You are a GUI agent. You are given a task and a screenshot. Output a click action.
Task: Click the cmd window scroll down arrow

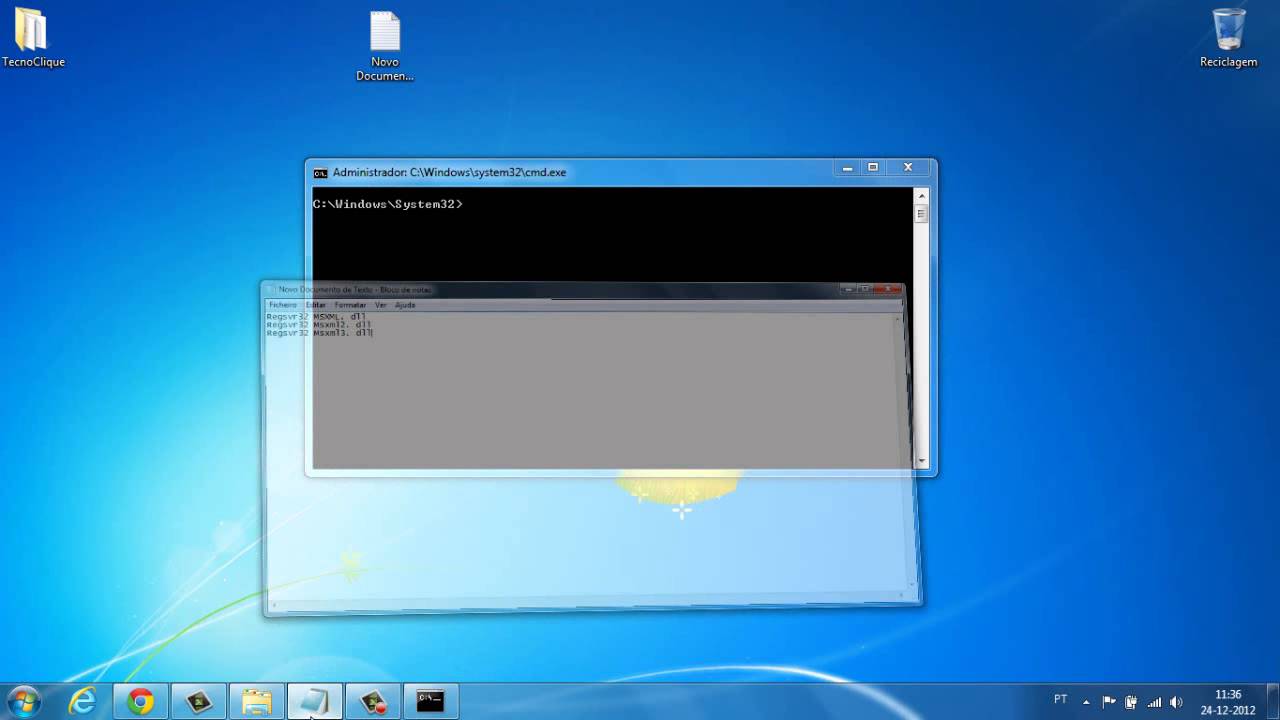point(921,462)
